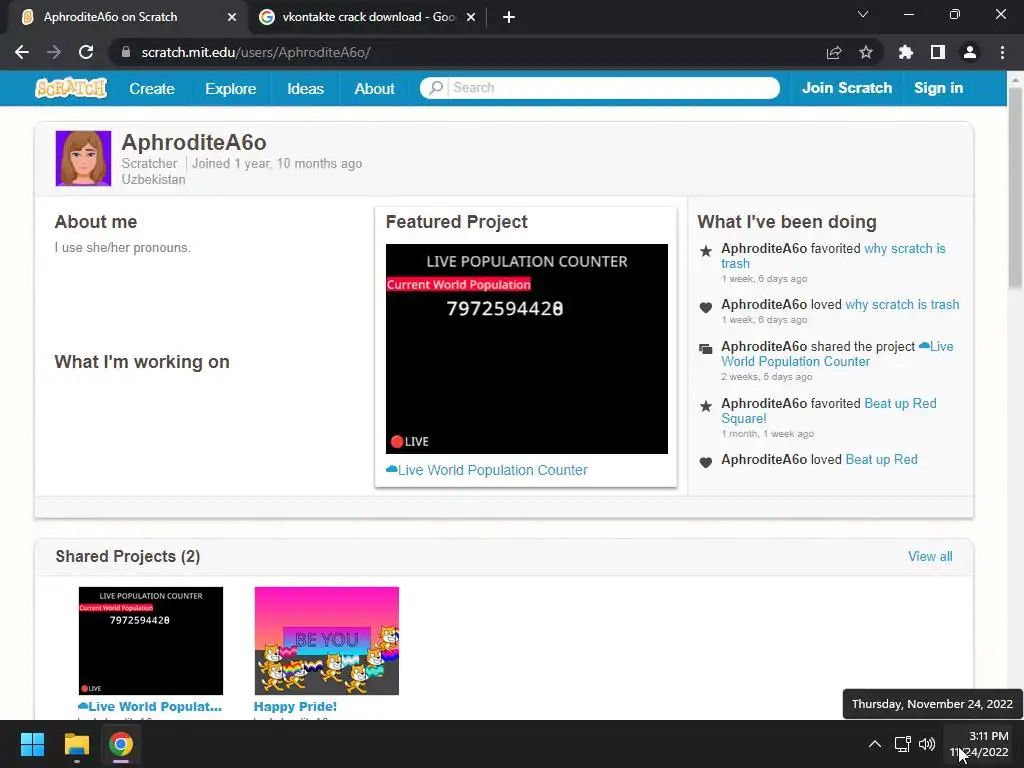Click the Chrome icon on the taskbar
This screenshot has width=1024, height=768.
coord(121,744)
